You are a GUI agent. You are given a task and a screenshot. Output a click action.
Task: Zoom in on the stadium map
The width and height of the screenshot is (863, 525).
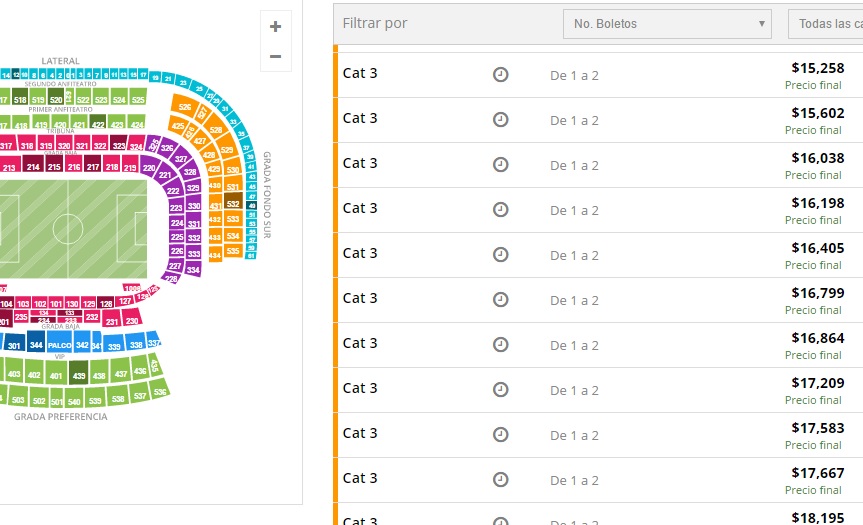[276, 26]
